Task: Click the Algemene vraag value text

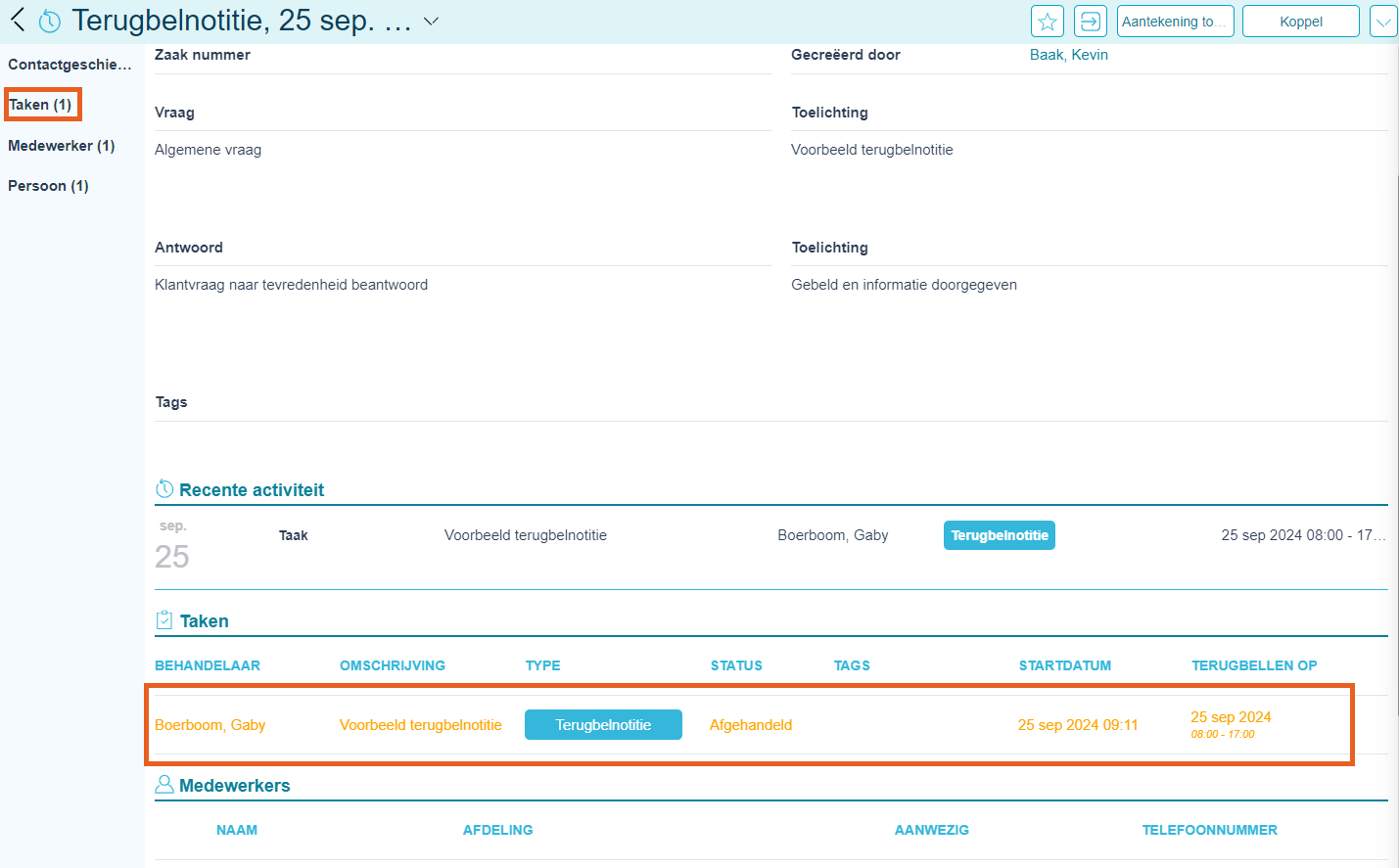Action: pos(209,150)
